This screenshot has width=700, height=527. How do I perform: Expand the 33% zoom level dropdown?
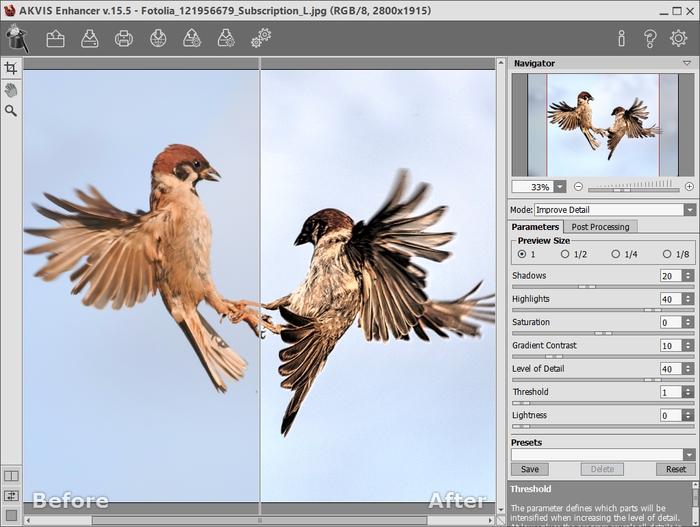tap(559, 187)
